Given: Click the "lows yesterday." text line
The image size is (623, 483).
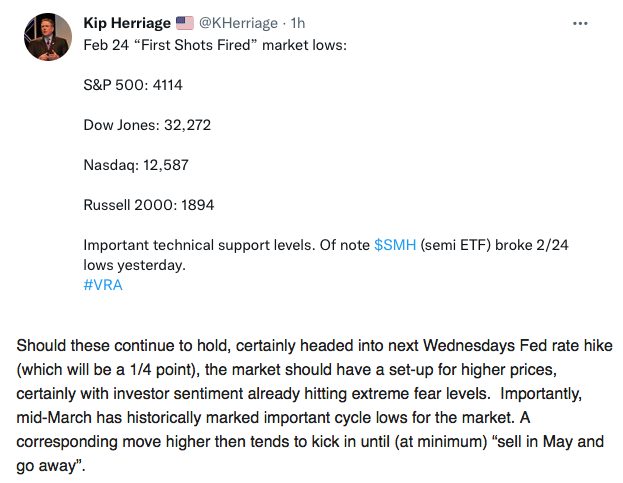Looking at the screenshot, I should point(134,265).
